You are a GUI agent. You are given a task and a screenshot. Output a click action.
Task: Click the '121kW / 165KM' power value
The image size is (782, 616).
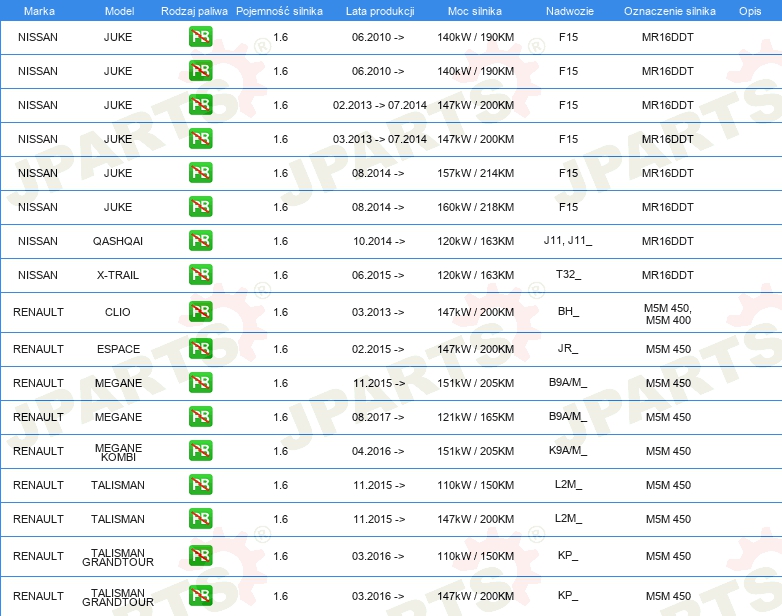click(475, 417)
